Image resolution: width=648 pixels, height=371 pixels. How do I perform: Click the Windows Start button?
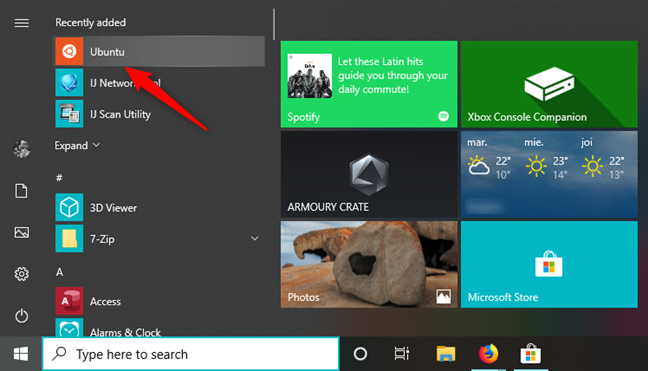click(21, 354)
